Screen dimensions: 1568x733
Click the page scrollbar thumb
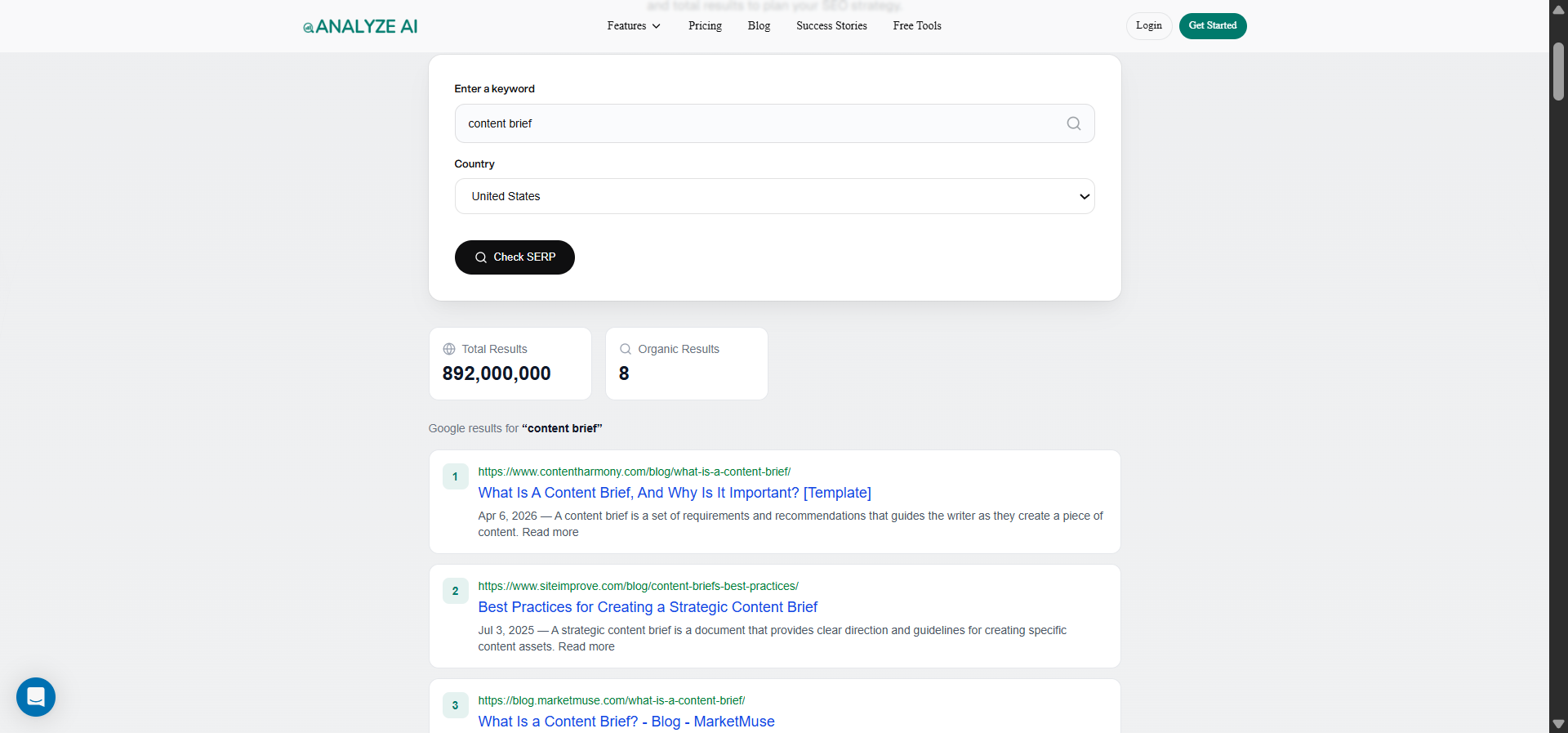tap(1558, 72)
